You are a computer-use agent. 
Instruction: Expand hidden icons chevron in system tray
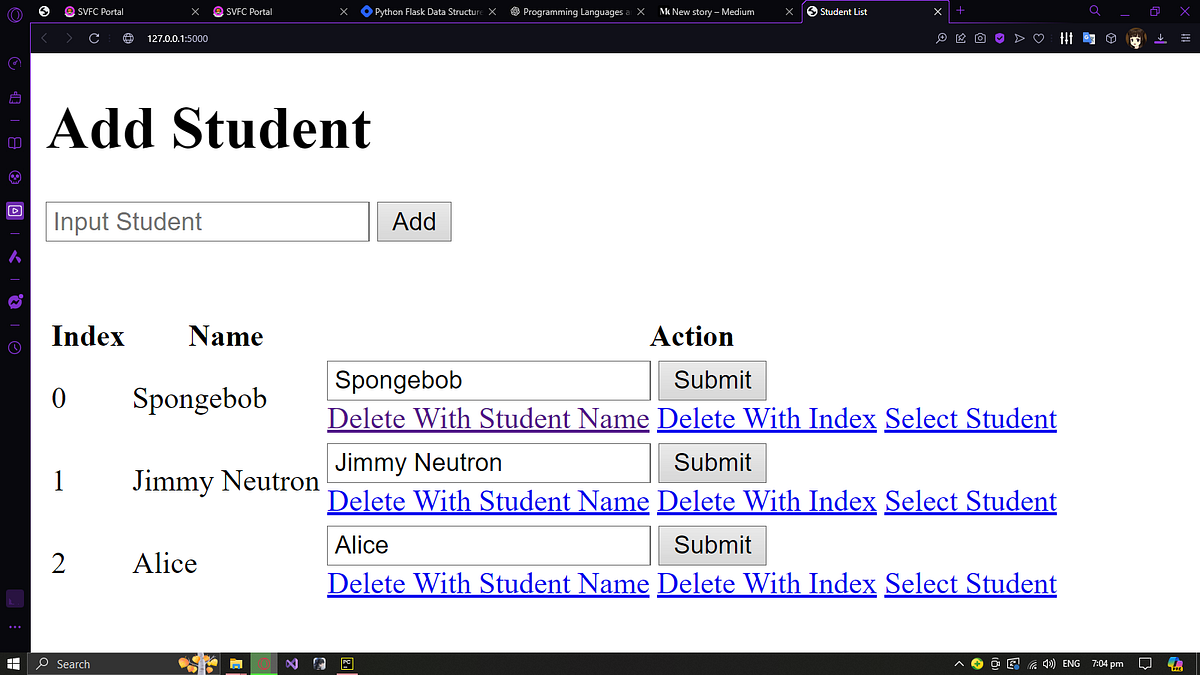[958, 663]
